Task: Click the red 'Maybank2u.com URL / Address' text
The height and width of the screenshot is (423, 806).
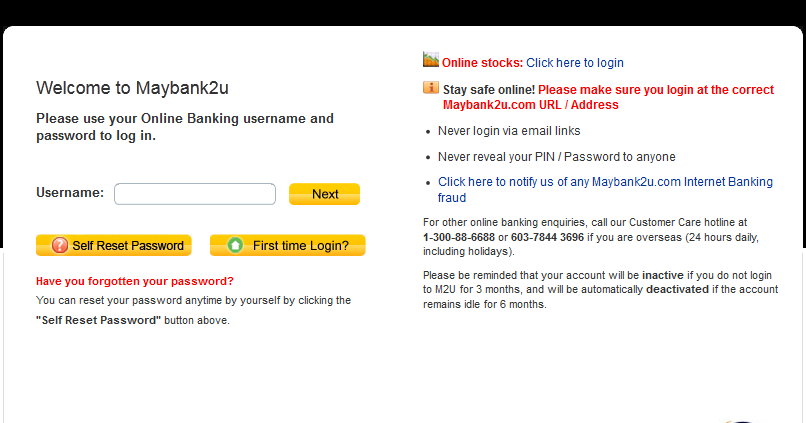Action: (531, 105)
